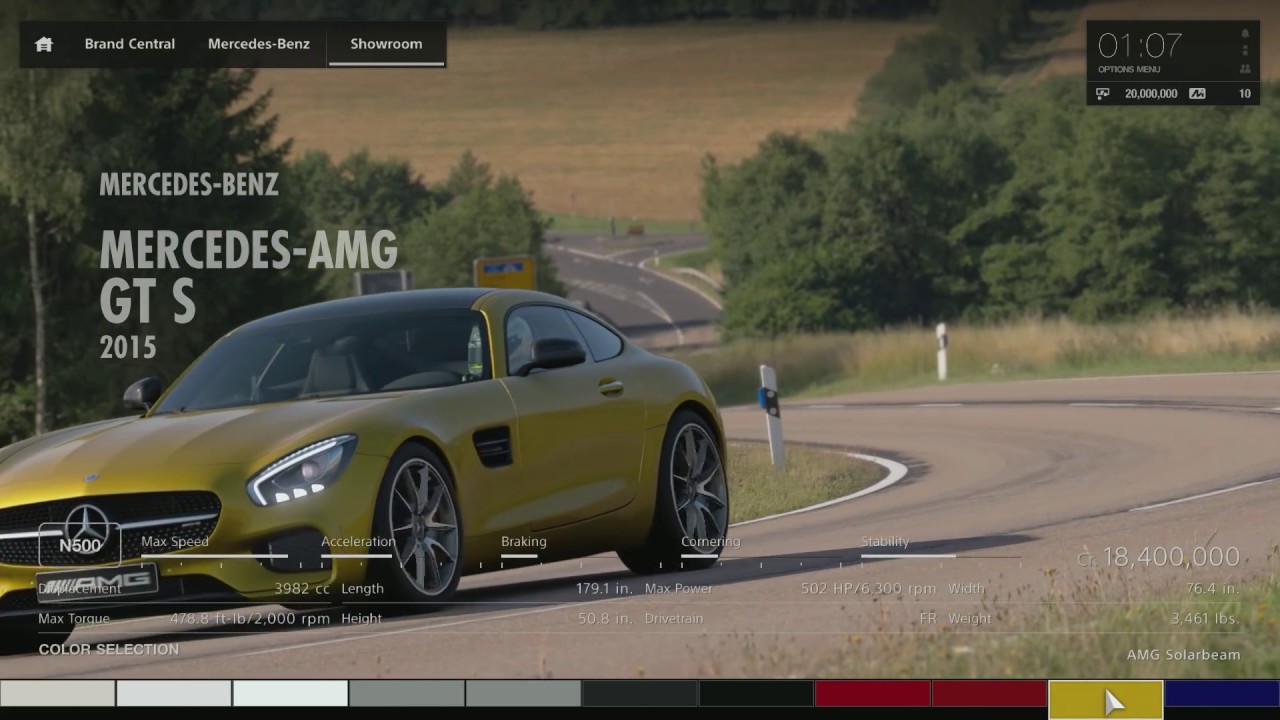Click the FR drivetrain value
The image size is (1280, 720).
coord(928,619)
